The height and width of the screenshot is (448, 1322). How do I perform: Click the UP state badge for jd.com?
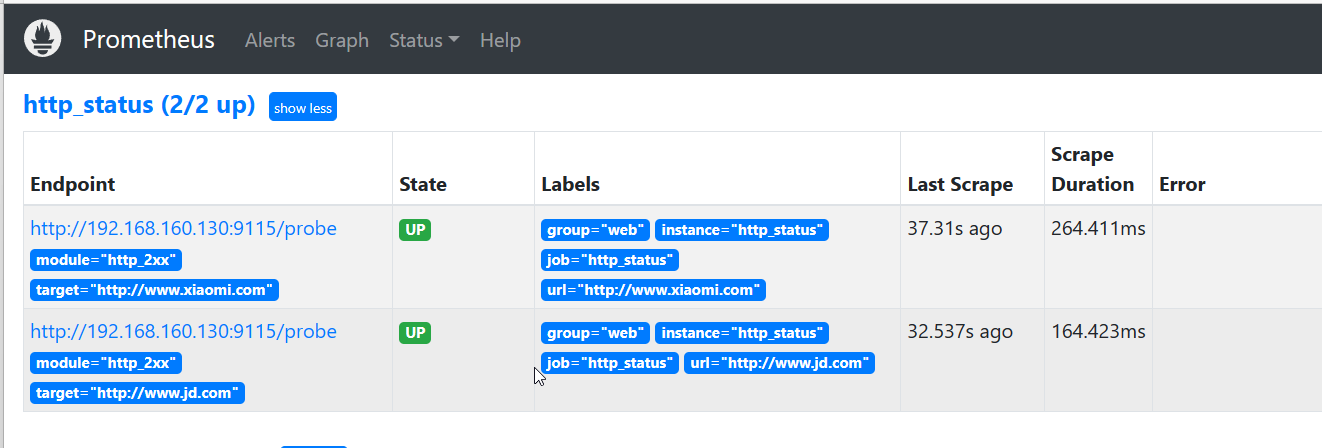pos(415,333)
